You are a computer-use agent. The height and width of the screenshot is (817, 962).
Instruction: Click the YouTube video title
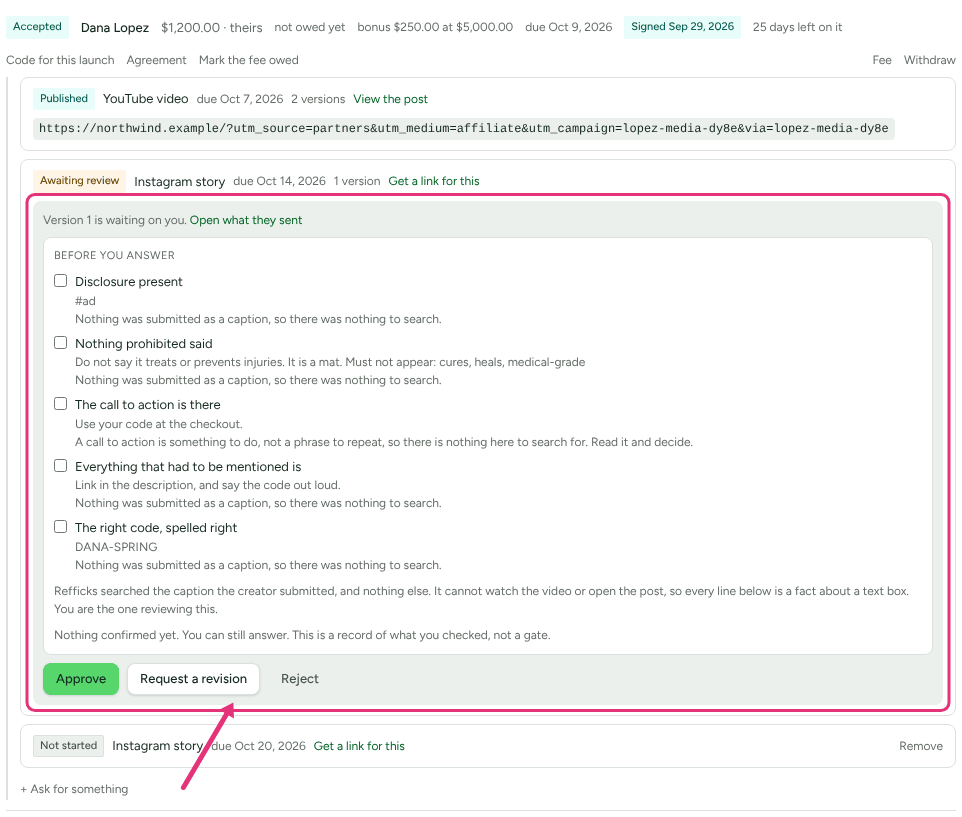(145, 99)
